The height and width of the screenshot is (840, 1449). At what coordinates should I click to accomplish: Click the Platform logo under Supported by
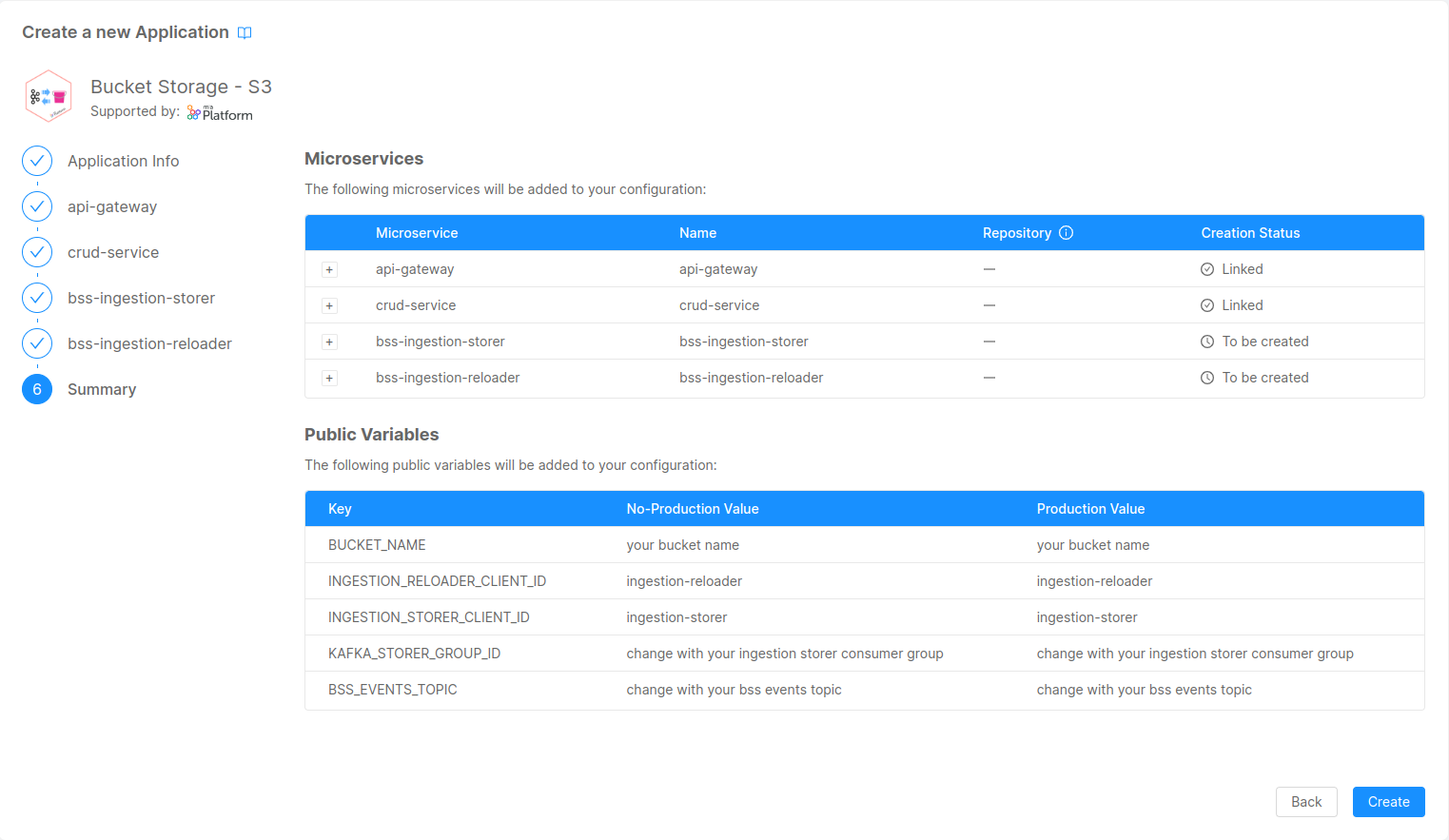click(x=219, y=112)
